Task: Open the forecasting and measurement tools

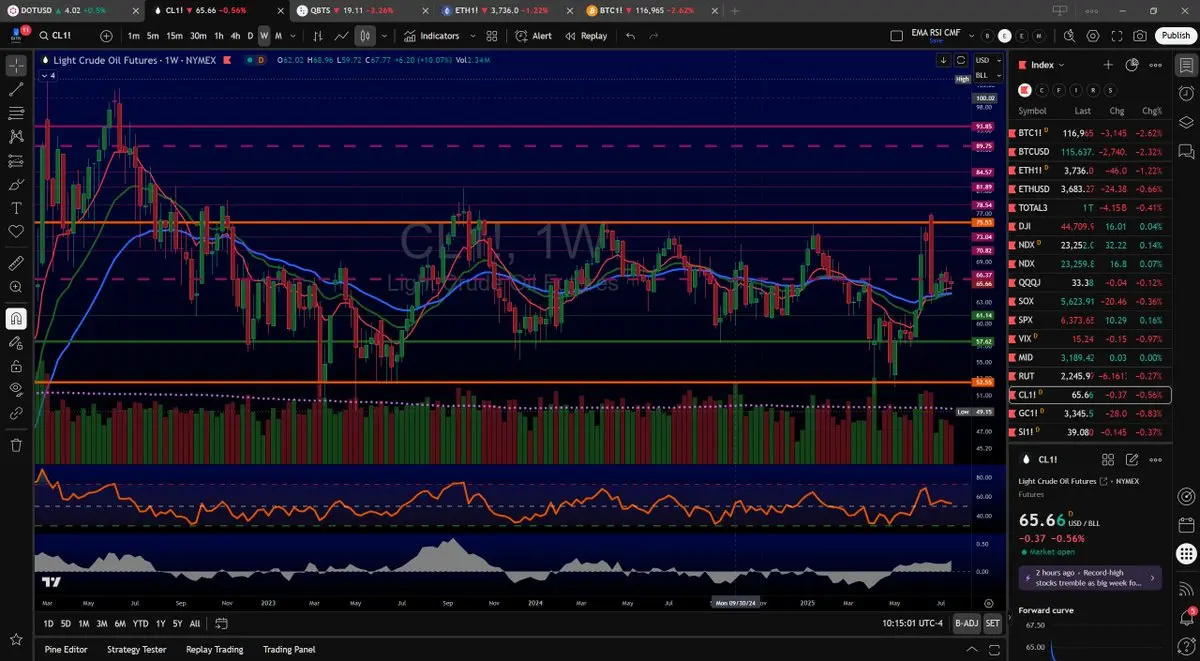Action: pos(16,161)
